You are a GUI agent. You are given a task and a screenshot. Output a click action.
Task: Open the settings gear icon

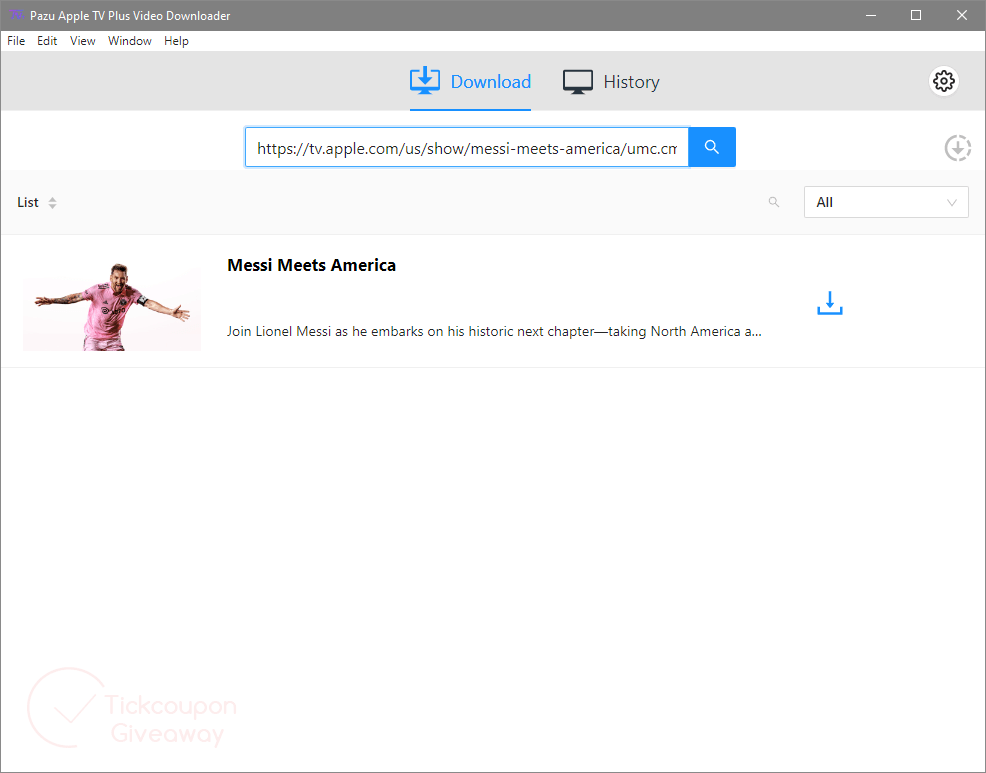(943, 81)
